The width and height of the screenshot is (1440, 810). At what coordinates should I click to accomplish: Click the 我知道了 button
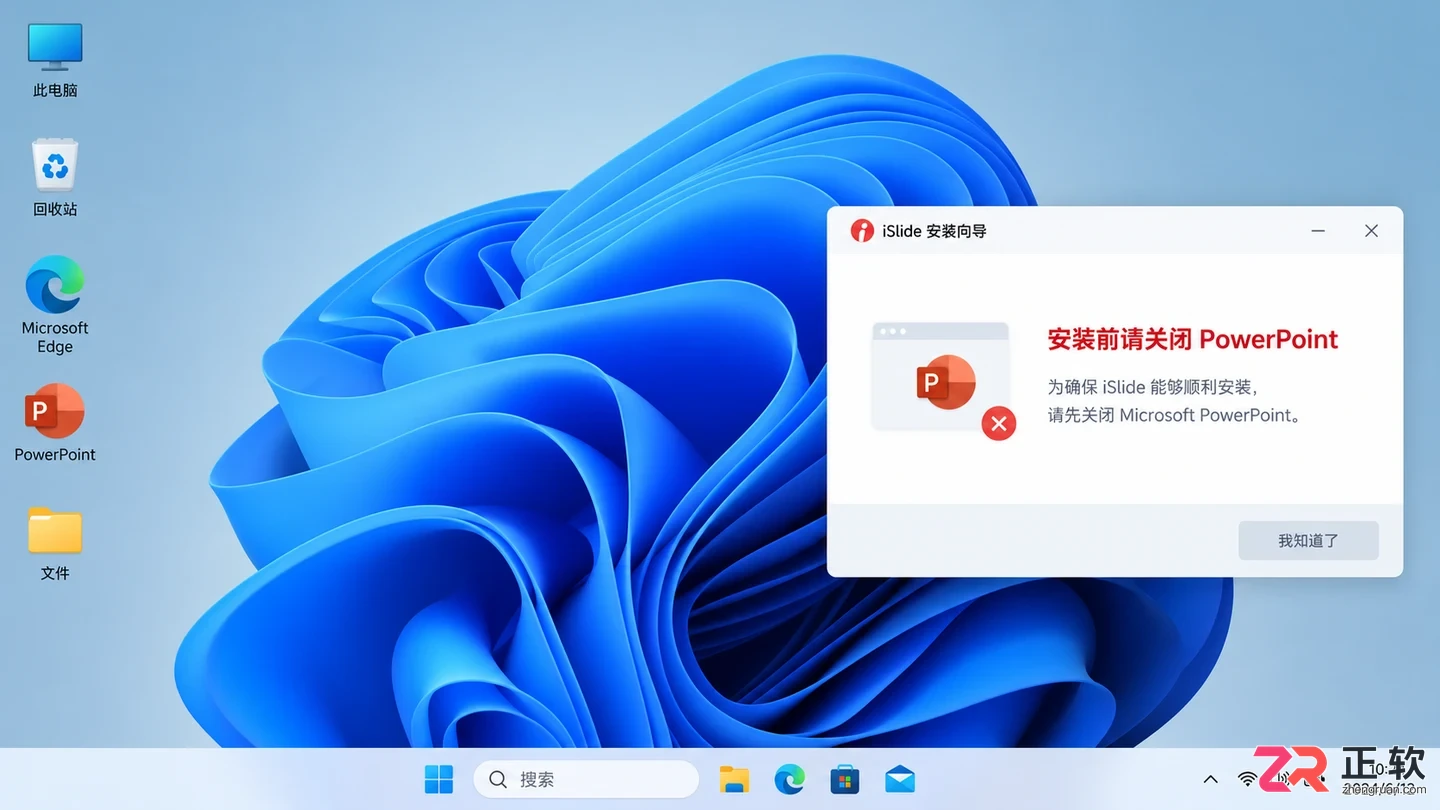[1308, 540]
